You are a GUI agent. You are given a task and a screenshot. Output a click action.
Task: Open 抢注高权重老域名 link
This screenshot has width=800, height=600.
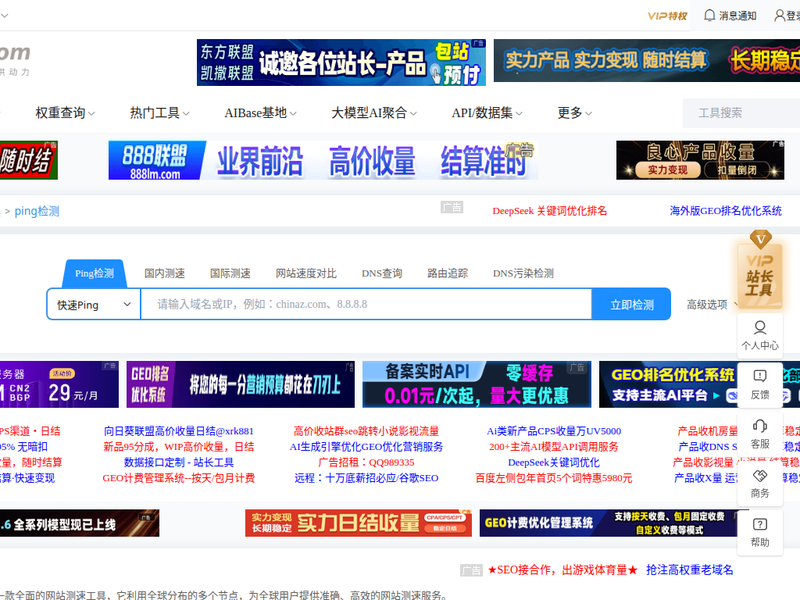pos(689,570)
